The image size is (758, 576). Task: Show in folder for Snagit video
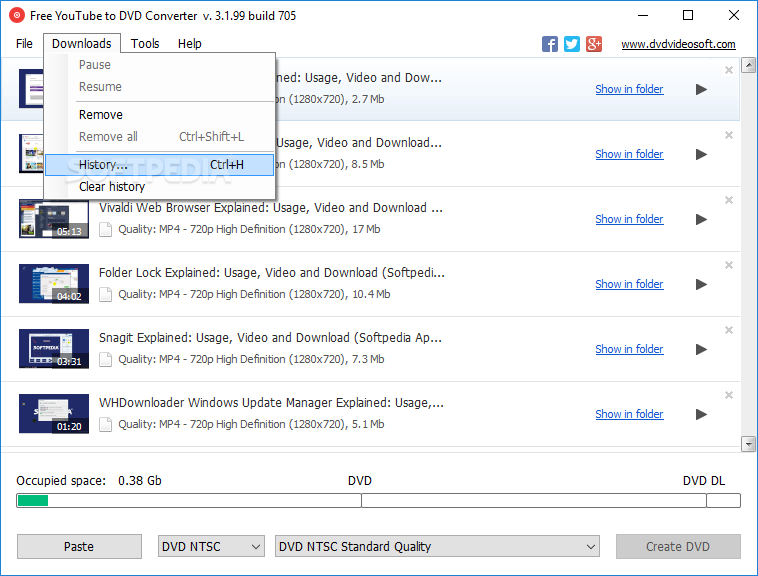[x=629, y=349]
